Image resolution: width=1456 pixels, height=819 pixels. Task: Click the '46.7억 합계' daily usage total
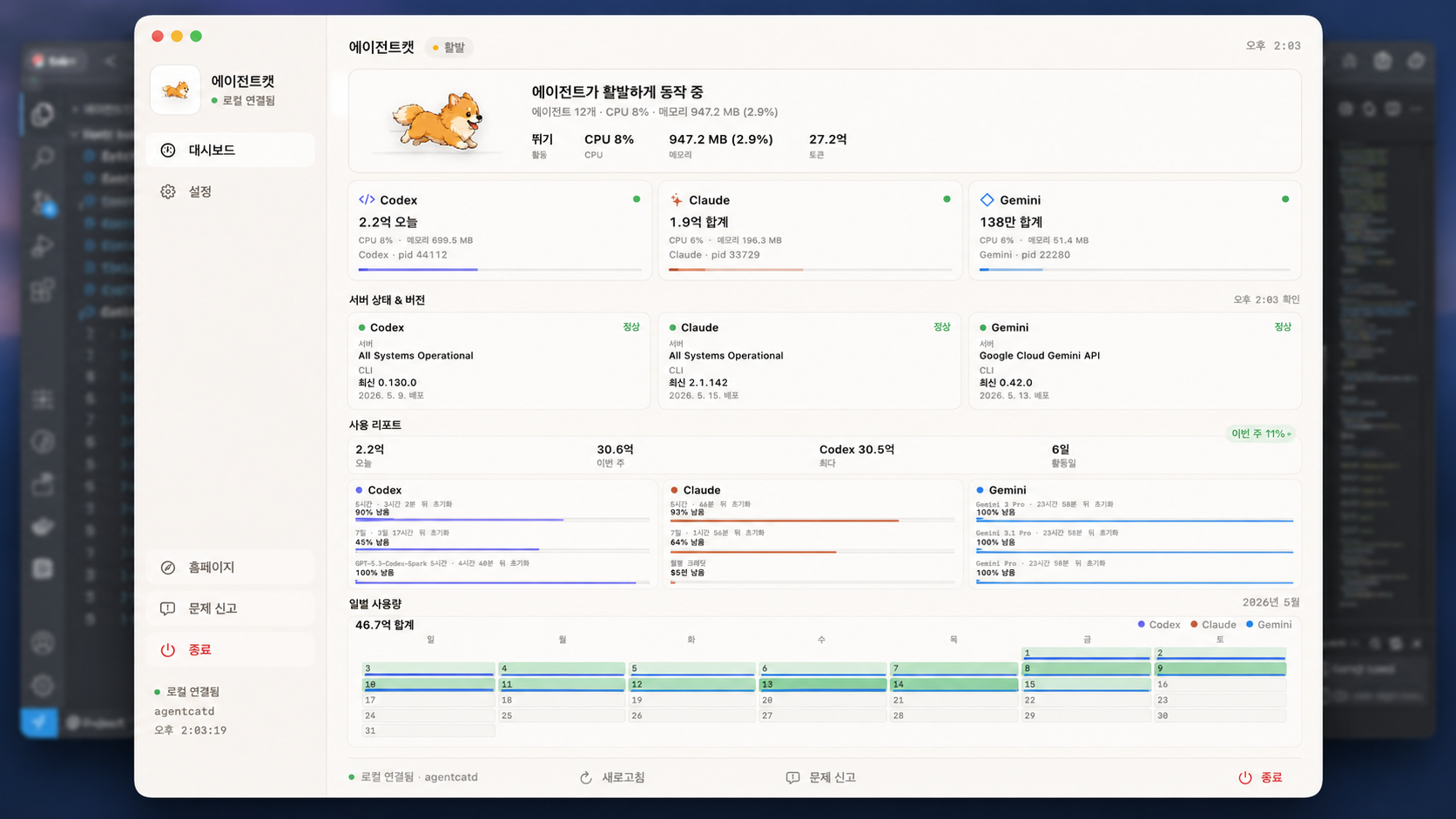[x=384, y=625]
